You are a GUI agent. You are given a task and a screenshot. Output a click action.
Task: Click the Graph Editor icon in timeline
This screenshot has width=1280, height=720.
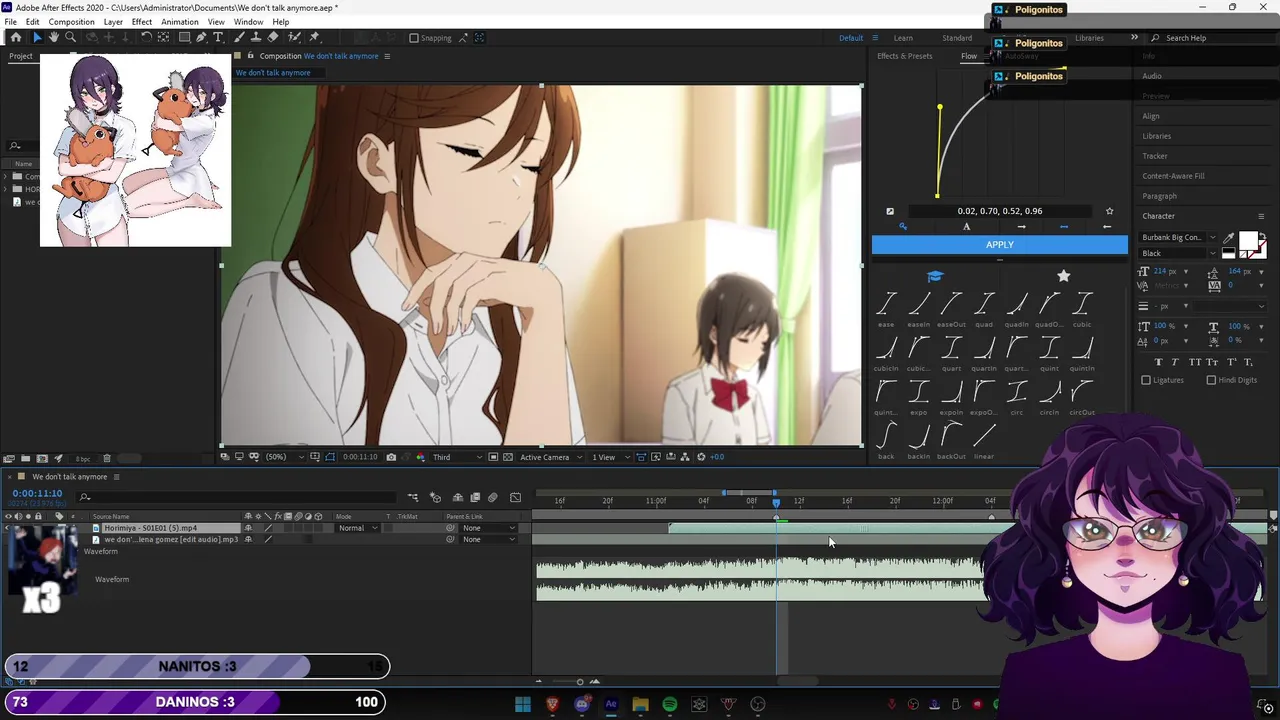pos(515,497)
